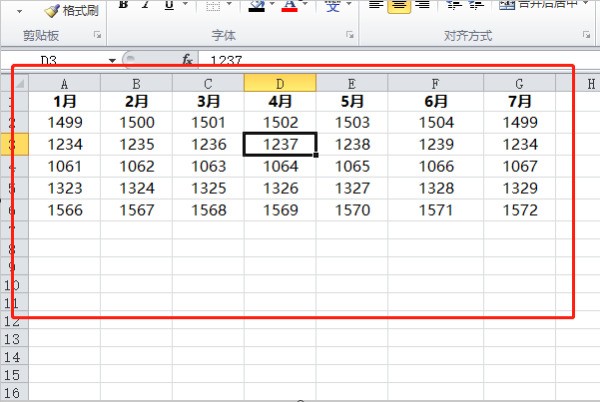600x402 pixels.
Task: Apply the fill color bucket
Action: (x=256, y=6)
